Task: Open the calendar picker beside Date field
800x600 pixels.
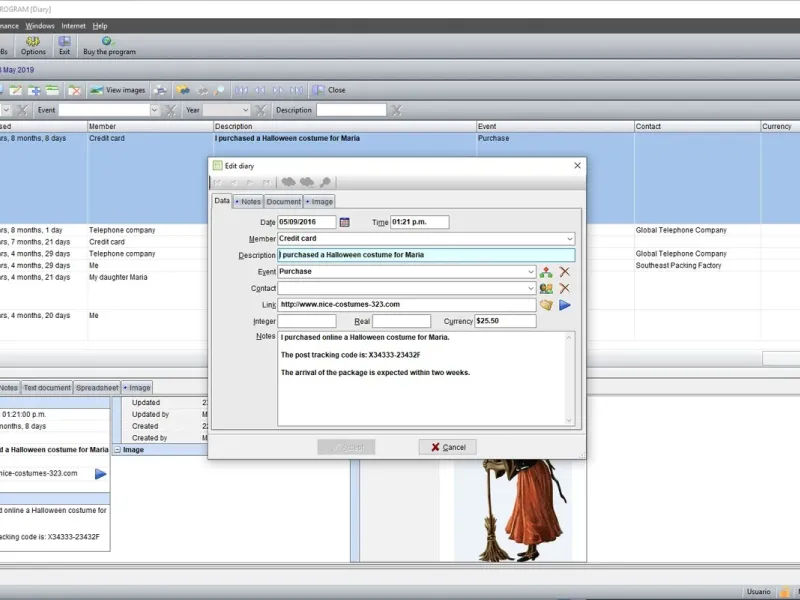Action: [x=344, y=222]
